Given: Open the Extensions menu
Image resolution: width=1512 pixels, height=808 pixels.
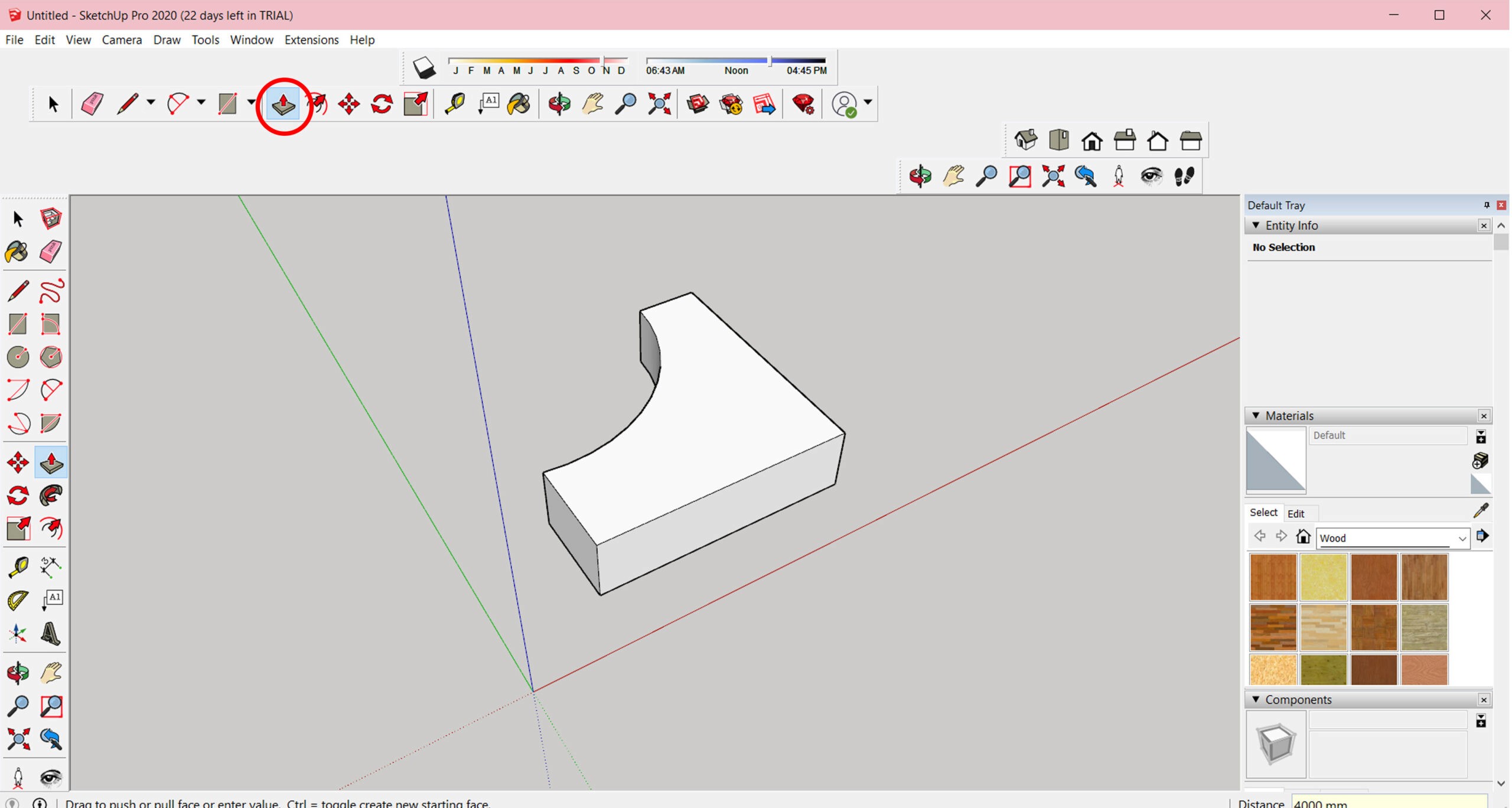Looking at the screenshot, I should pyautogui.click(x=311, y=40).
